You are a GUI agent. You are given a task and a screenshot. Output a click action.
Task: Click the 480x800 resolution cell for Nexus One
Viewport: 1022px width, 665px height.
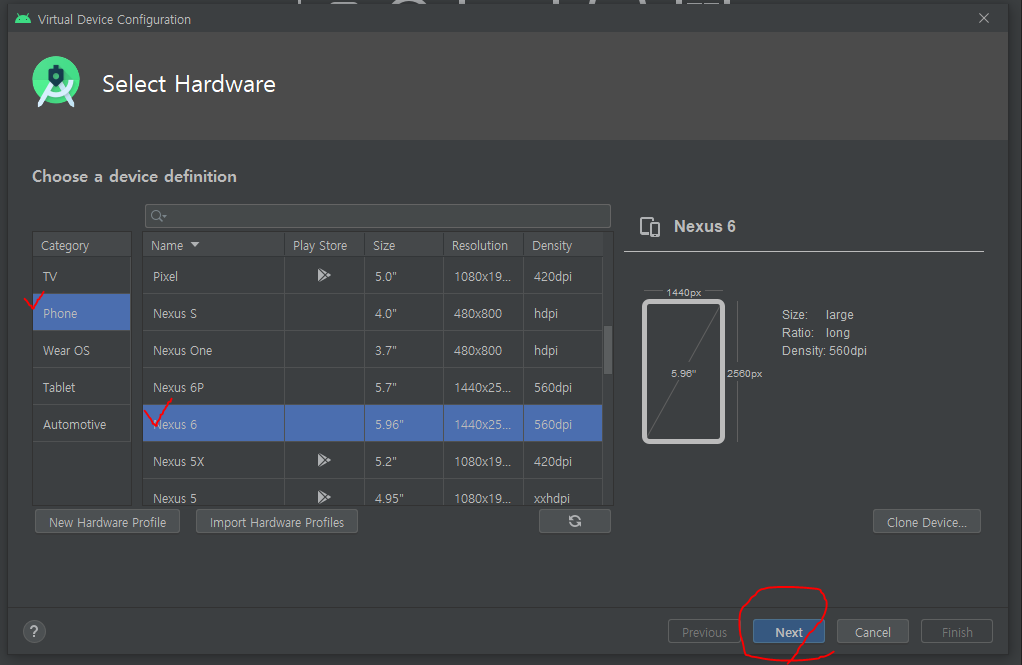point(484,350)
